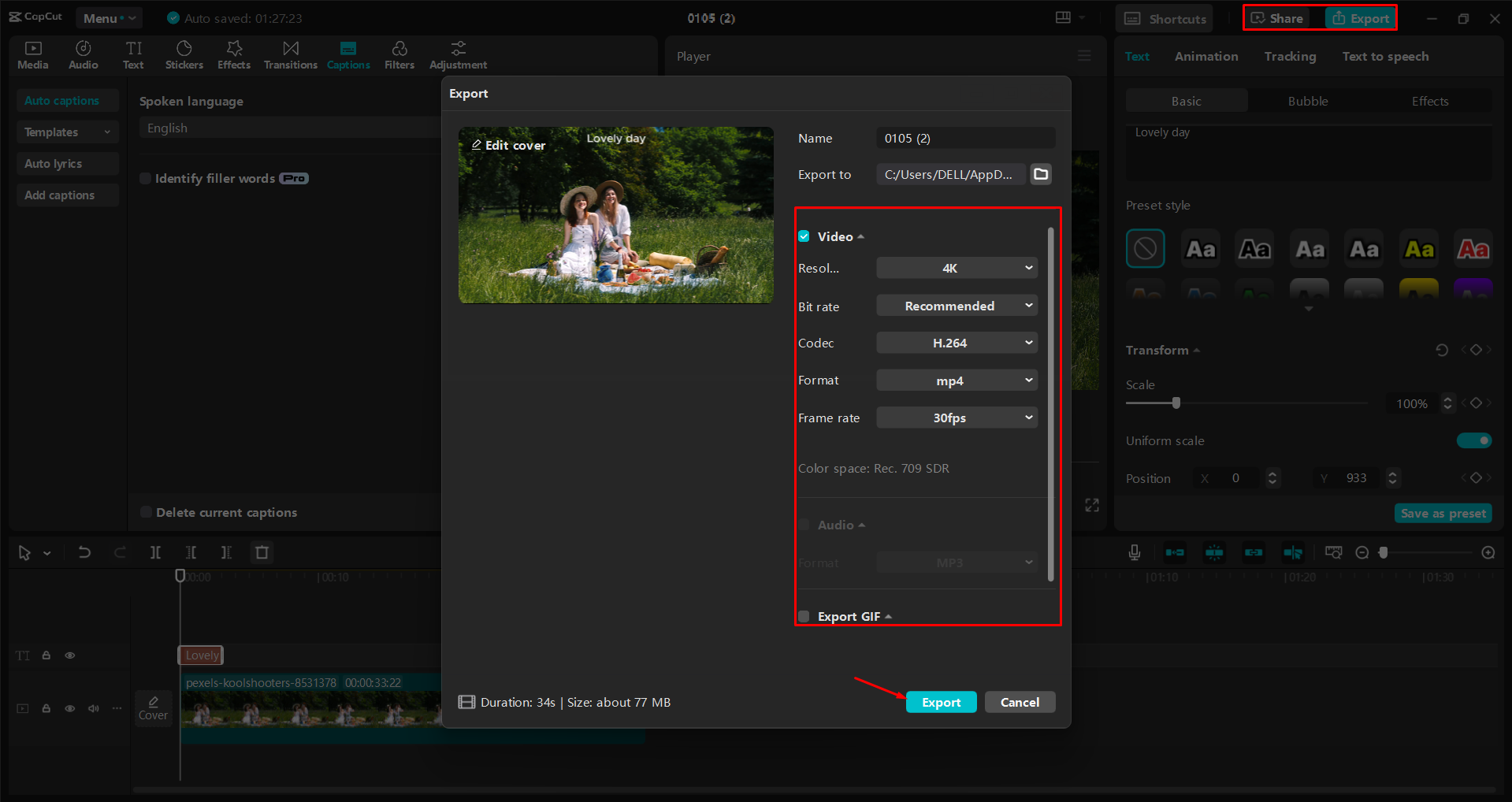Disable the Uniform scale toggle
Screen dimensions: 1512x802
pos(1474,440)
